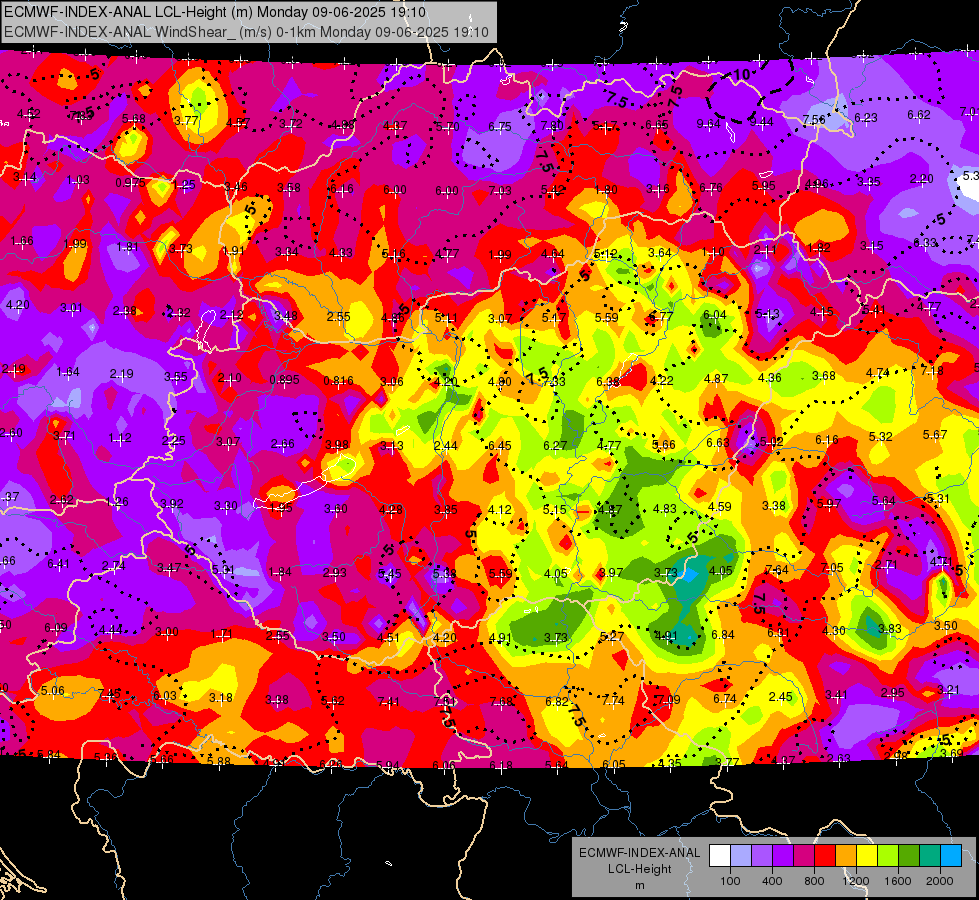This screenshot has width=979, height=900.
Task: Click the legend unit label m
Action: click(639, 886)
